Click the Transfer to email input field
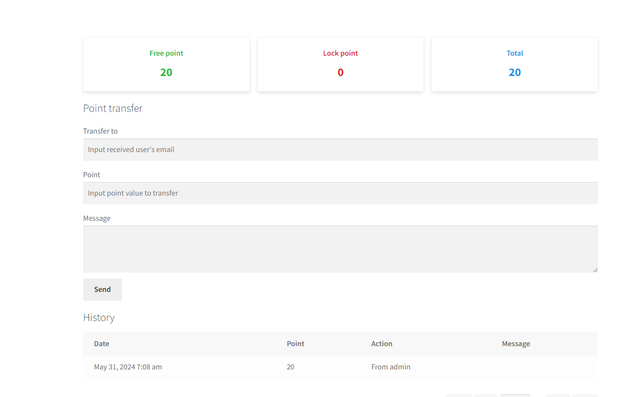The width and height of the screenshot is (640, 397). [340, 149]
